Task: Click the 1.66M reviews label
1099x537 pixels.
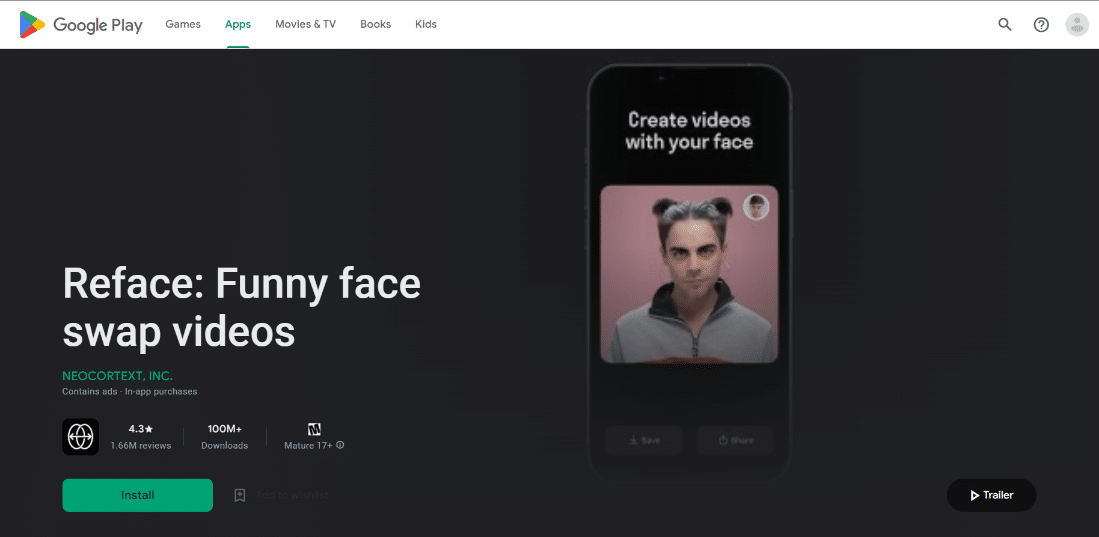Action: coord(141,446)
